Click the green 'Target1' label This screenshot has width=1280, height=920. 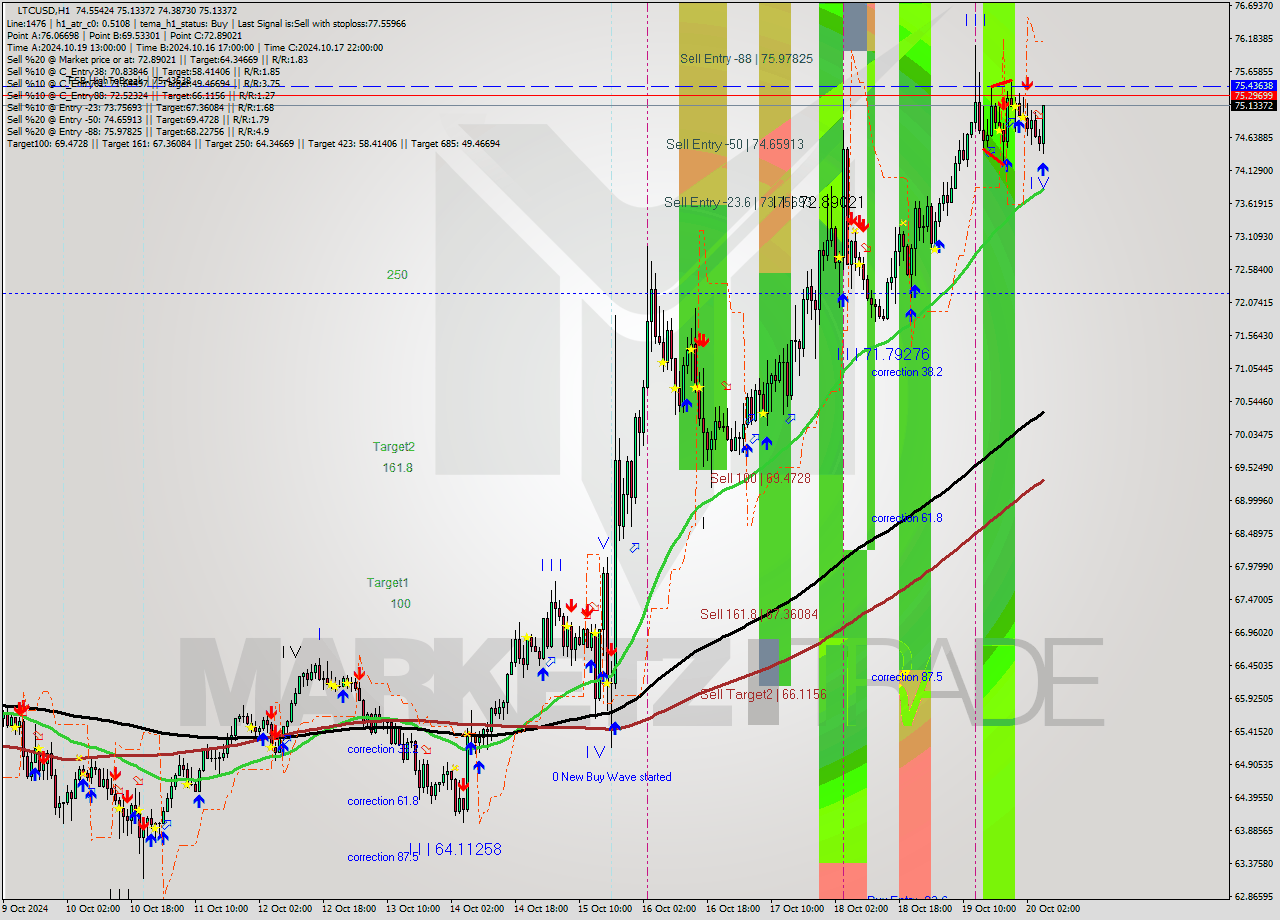click(x=387, y=582)
